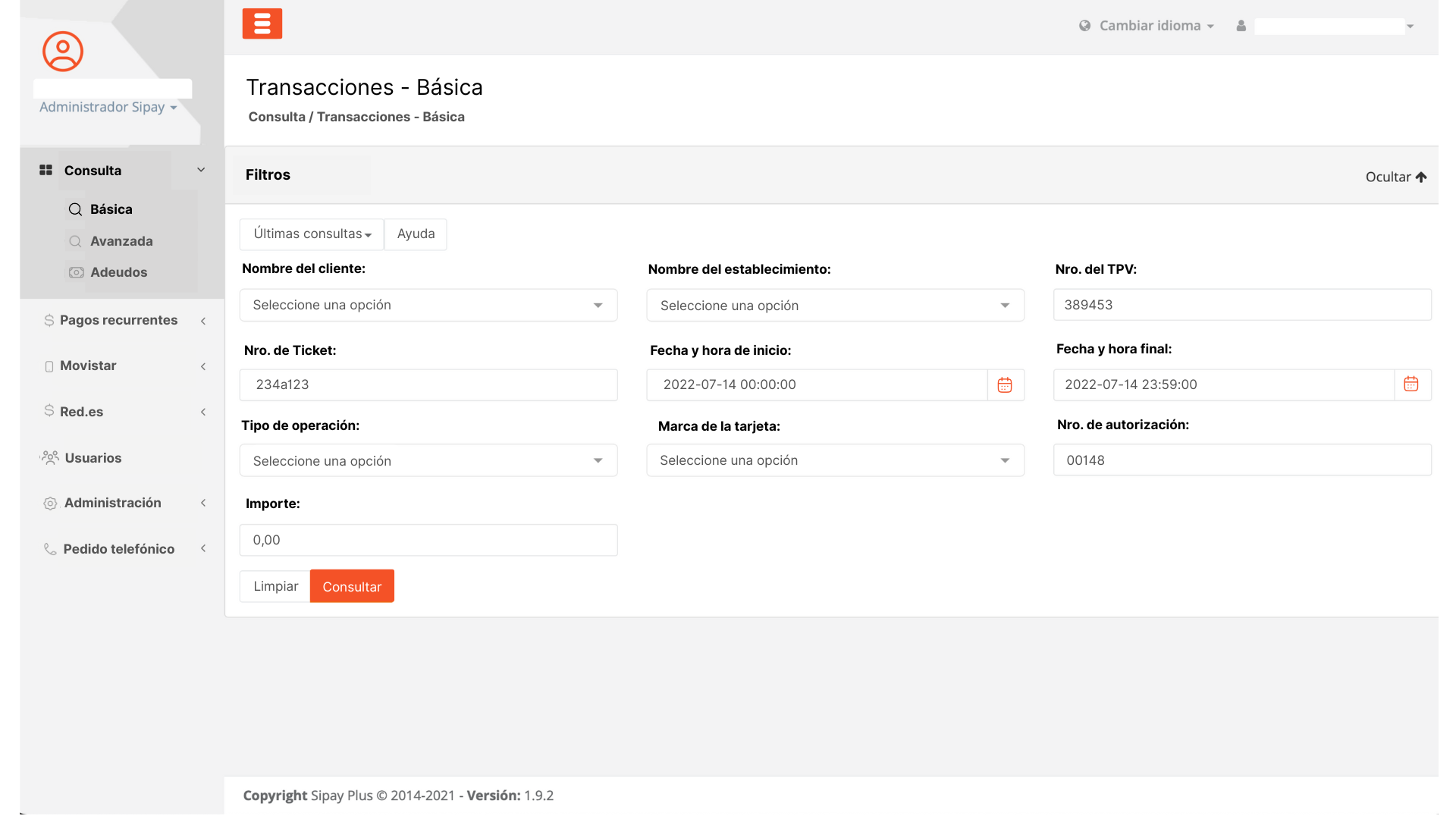Open the Movistar sidebar menu

(x=88, y=366)
